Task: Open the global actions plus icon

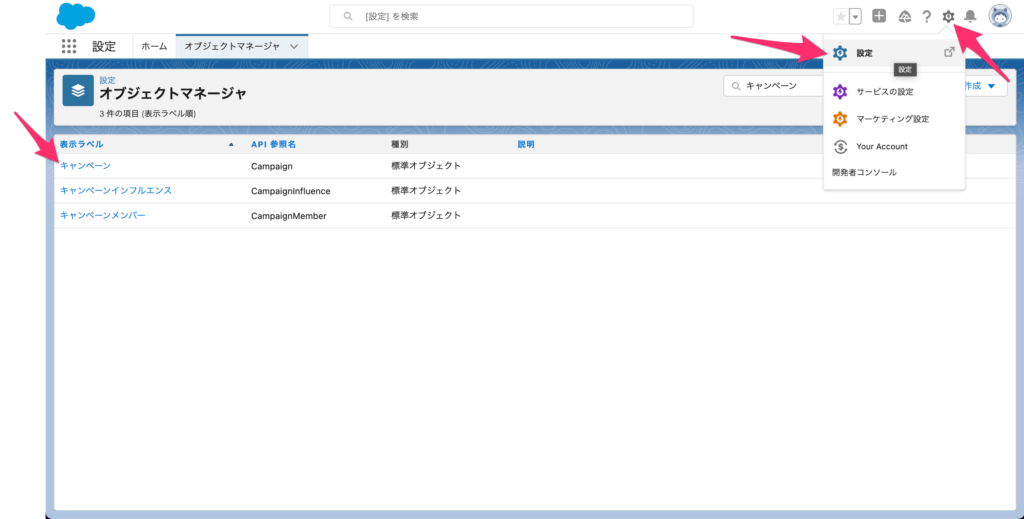Action: tap(879, 16)
